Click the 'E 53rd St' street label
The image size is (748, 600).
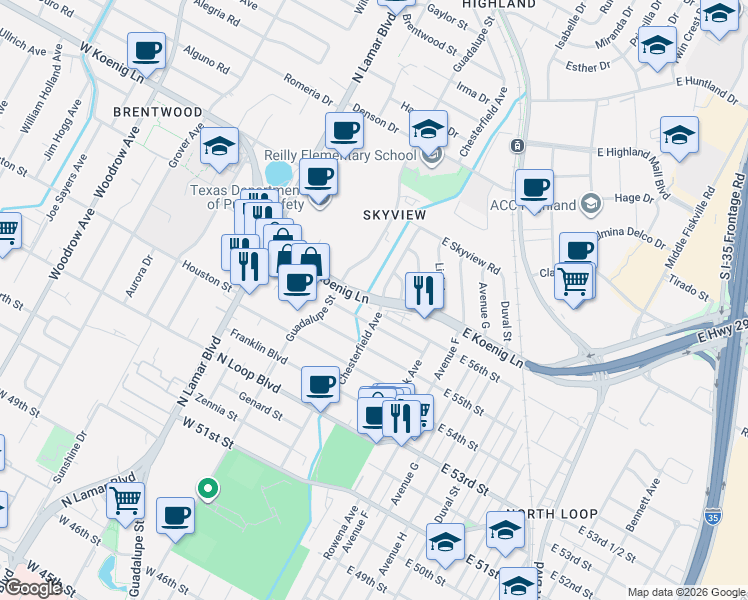pyautogui.click(x=465, y=479)
